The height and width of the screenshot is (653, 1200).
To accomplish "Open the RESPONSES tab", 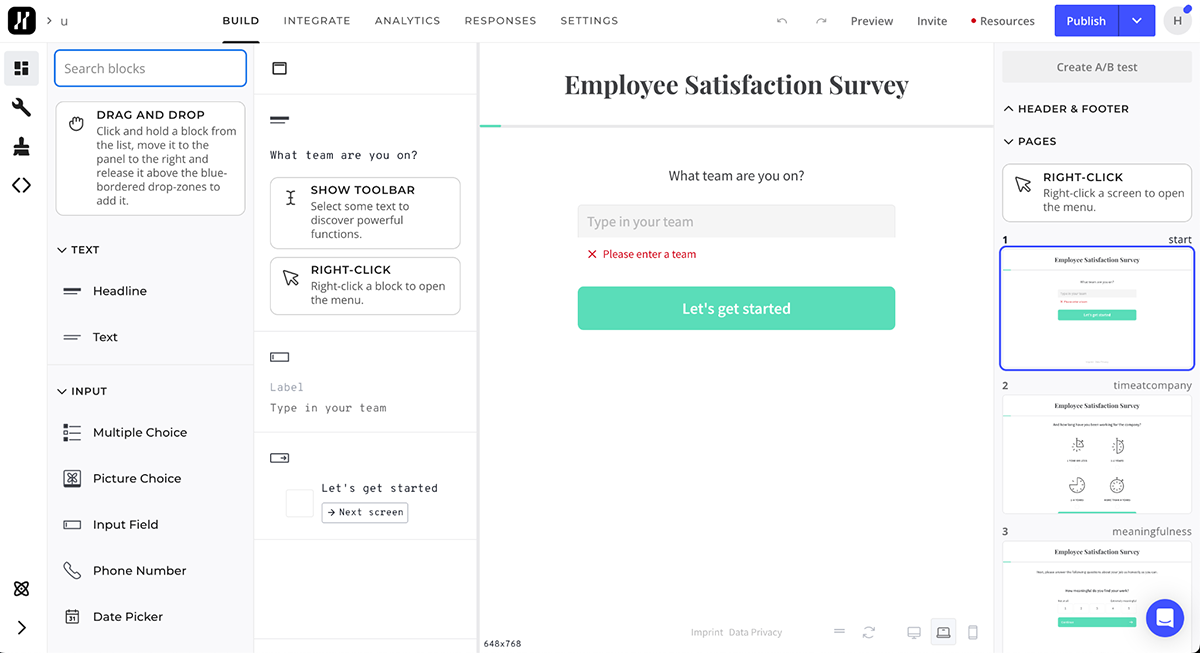I will (500, 21).
